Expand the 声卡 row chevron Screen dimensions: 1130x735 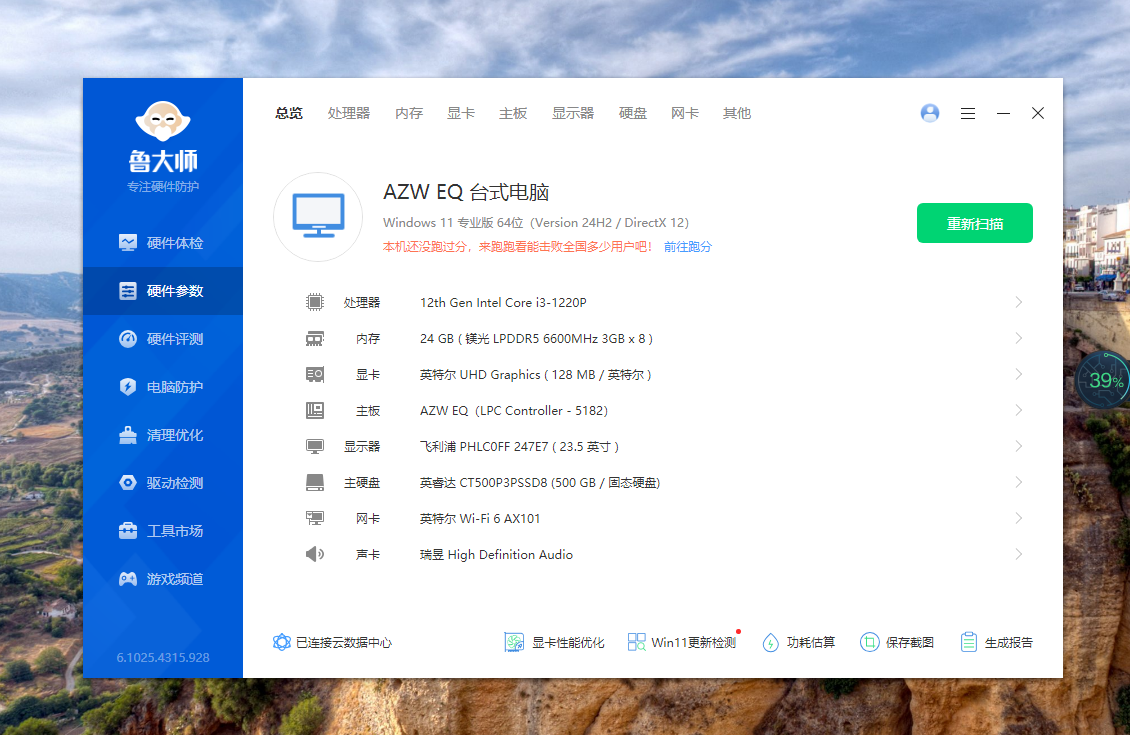(1018, 554)
